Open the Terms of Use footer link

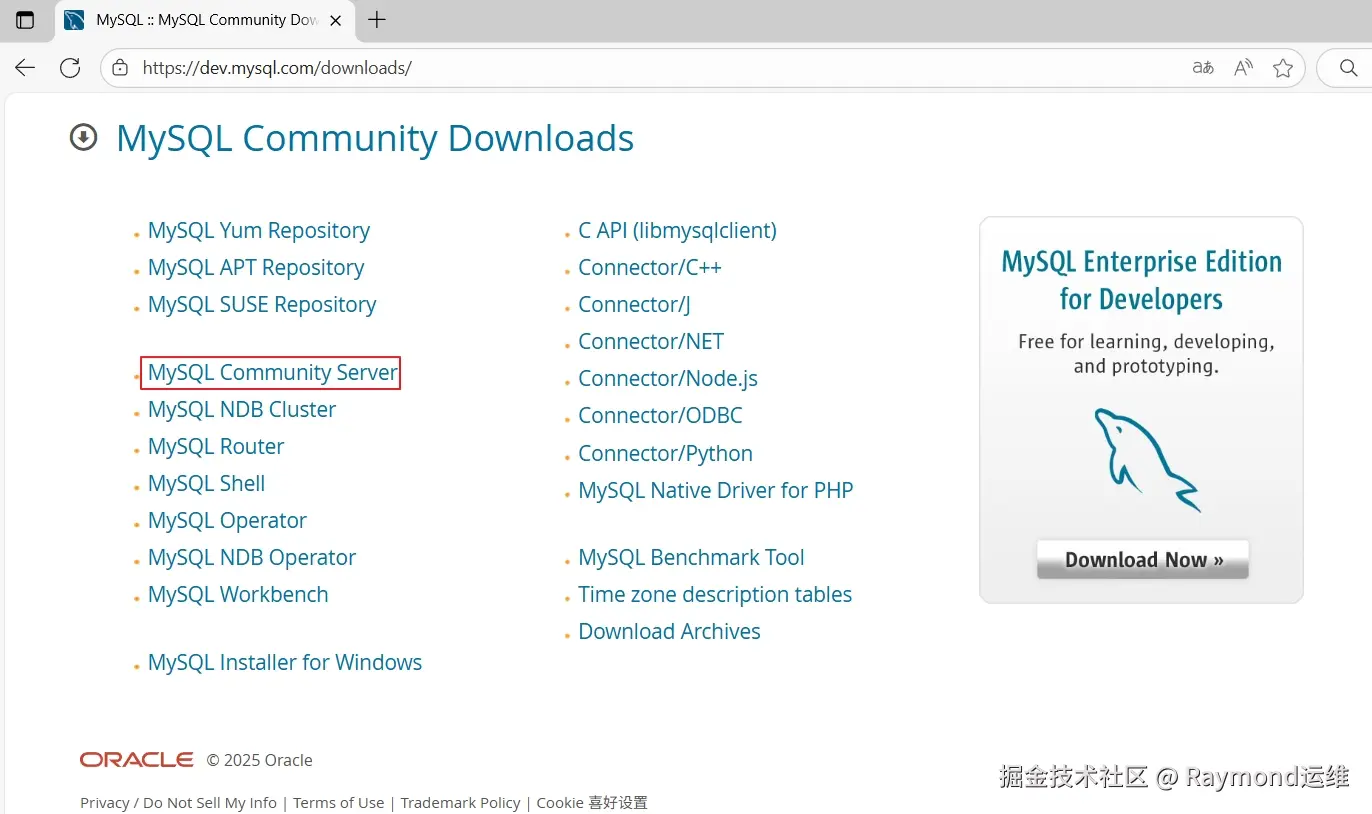click(338, 803)
